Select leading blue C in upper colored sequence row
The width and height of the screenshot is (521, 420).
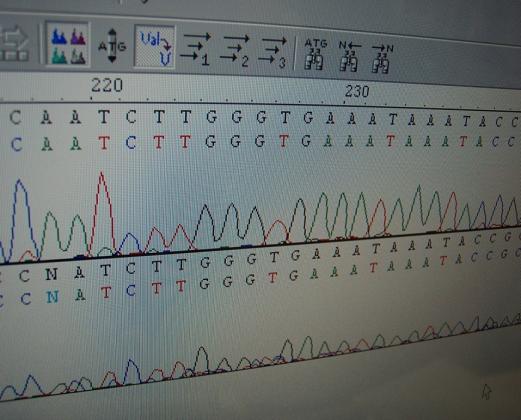(x=17, y=144)
